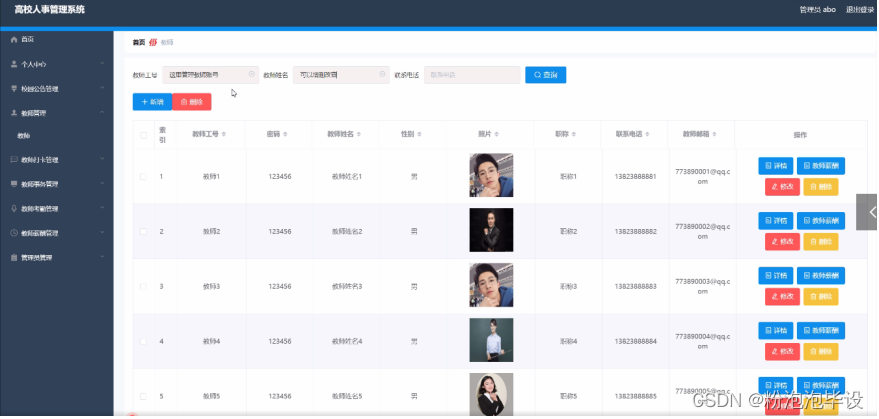Viewport: 879px width, 419px height.
Task: Tick the checkbox for 教师5 row
Action: [144, 396]
